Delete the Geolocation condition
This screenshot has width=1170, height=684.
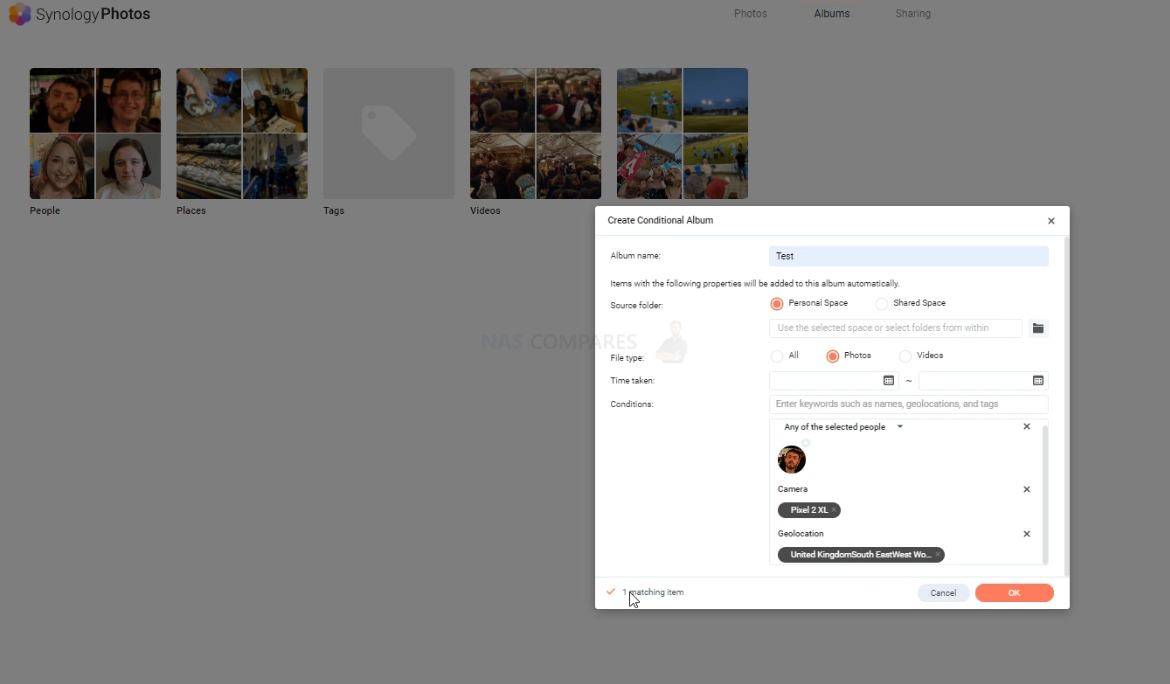point(1027,534)
